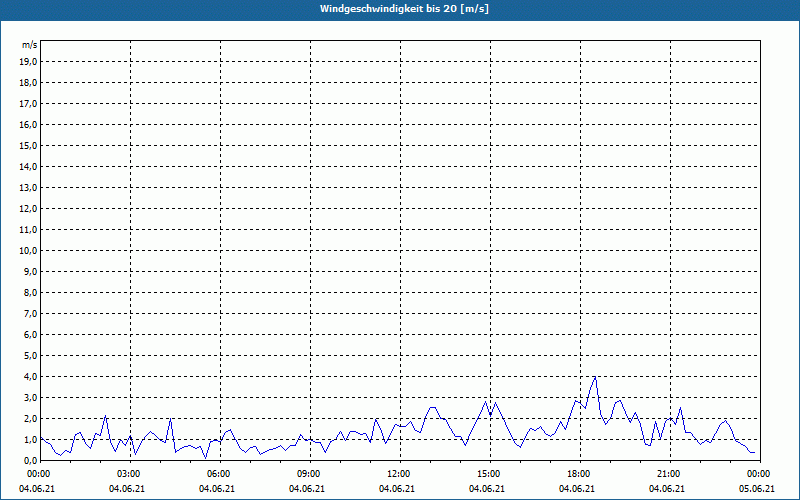Select the 12:00 time axis label
Screen dimensions: 800x500
click(398, 473)
